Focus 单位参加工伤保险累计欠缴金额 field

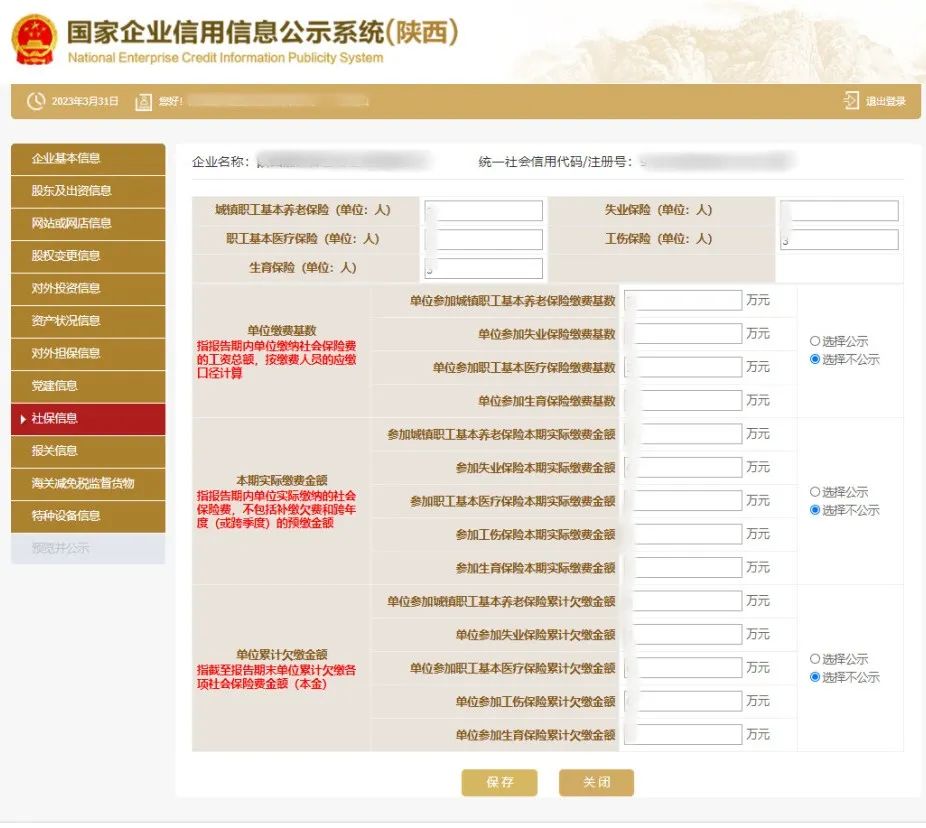(683, 701)
